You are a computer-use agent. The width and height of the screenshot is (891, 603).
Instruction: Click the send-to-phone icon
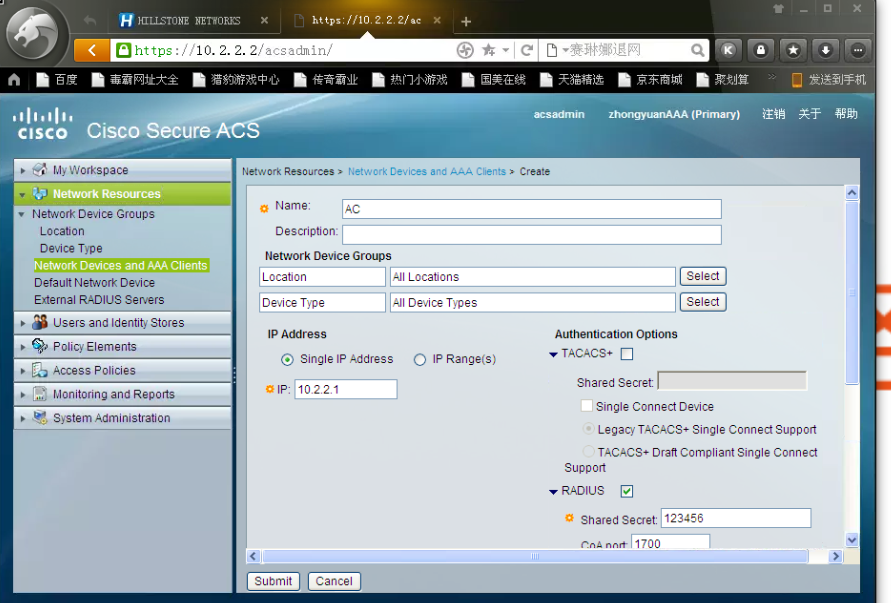coord(797,80)
